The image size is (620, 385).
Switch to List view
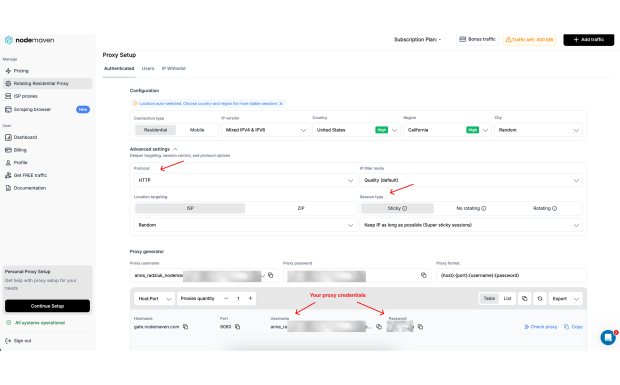(507, 298)
